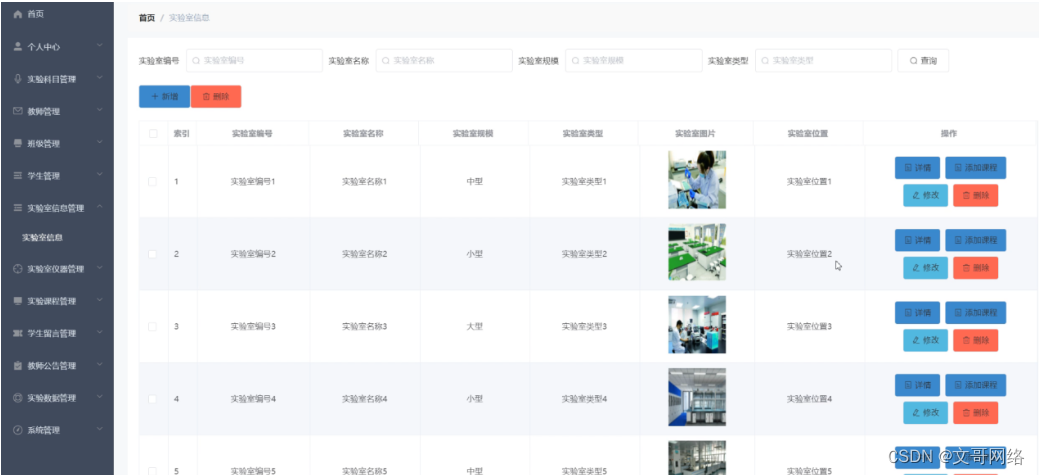Click the list icon beside 实验室信息管理
This screenshot has height=475, width=1040.
coord(18,208)
